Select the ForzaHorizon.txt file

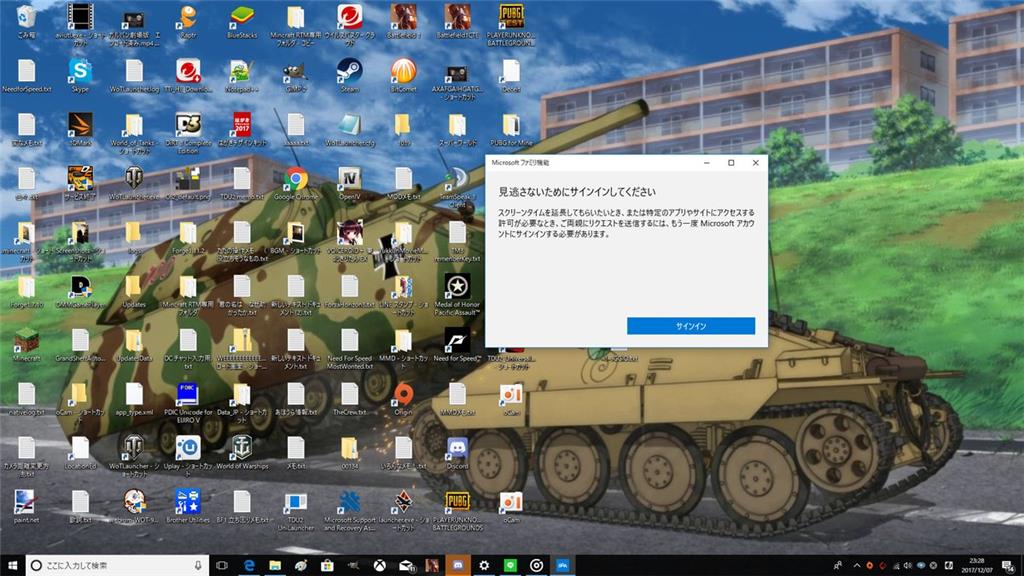tap(349, 291)
